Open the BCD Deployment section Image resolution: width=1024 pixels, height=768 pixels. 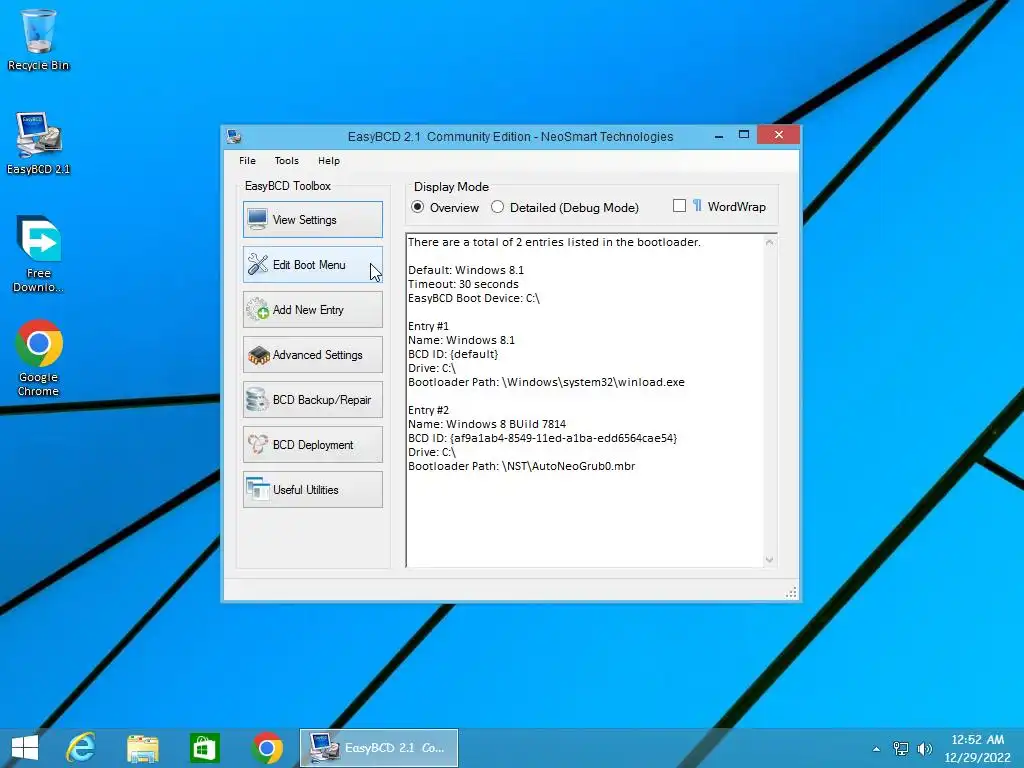(313, 445)
